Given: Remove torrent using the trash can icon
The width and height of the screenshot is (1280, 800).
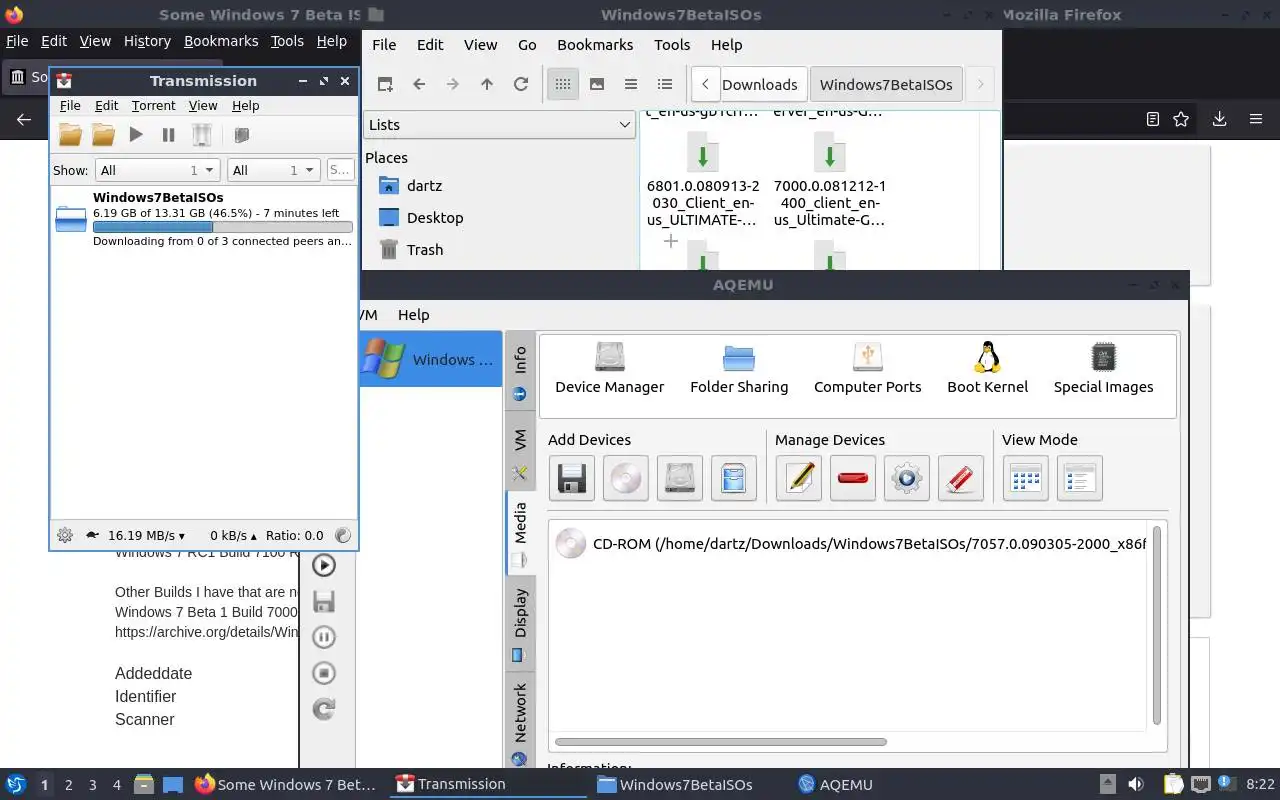Looking at the screenshot, I should (201, 135).
